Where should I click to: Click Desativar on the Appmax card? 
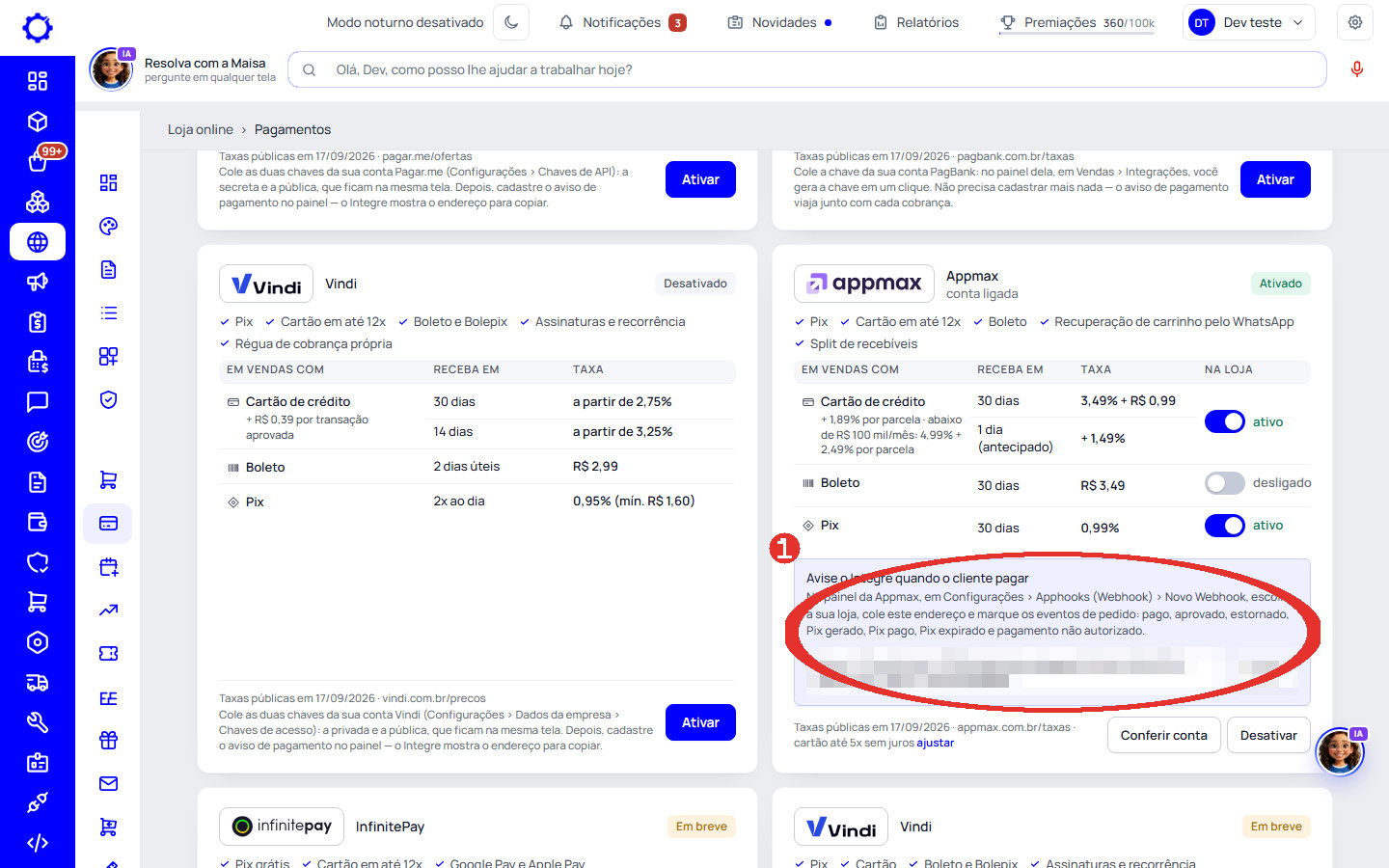pyautogui.click(x=1268, y=735)
